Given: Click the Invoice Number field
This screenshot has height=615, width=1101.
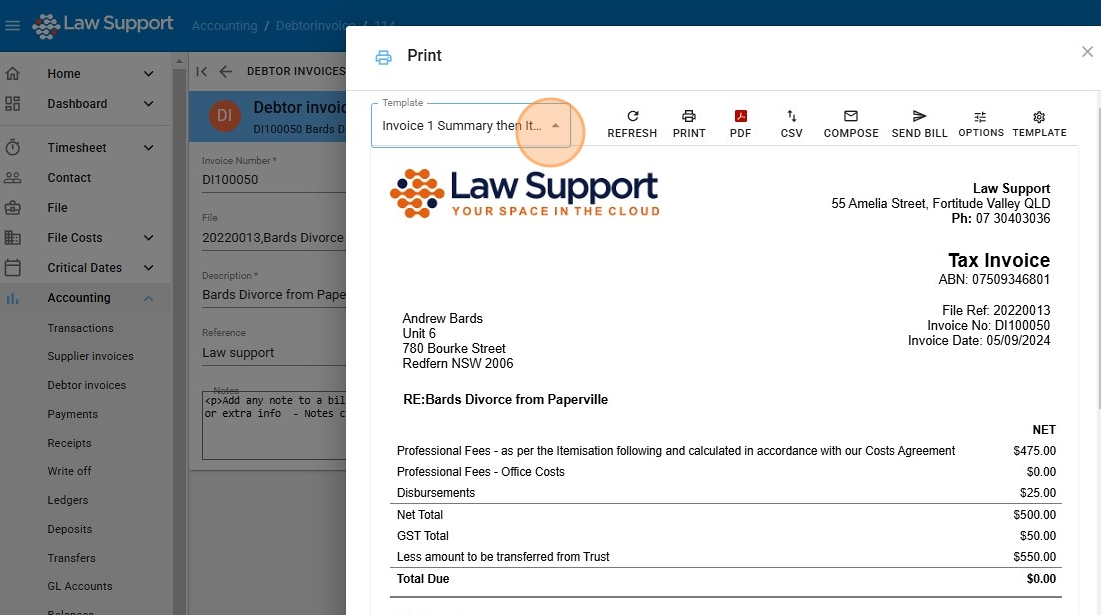Looking at the screenshot, I should click(274, 179).
